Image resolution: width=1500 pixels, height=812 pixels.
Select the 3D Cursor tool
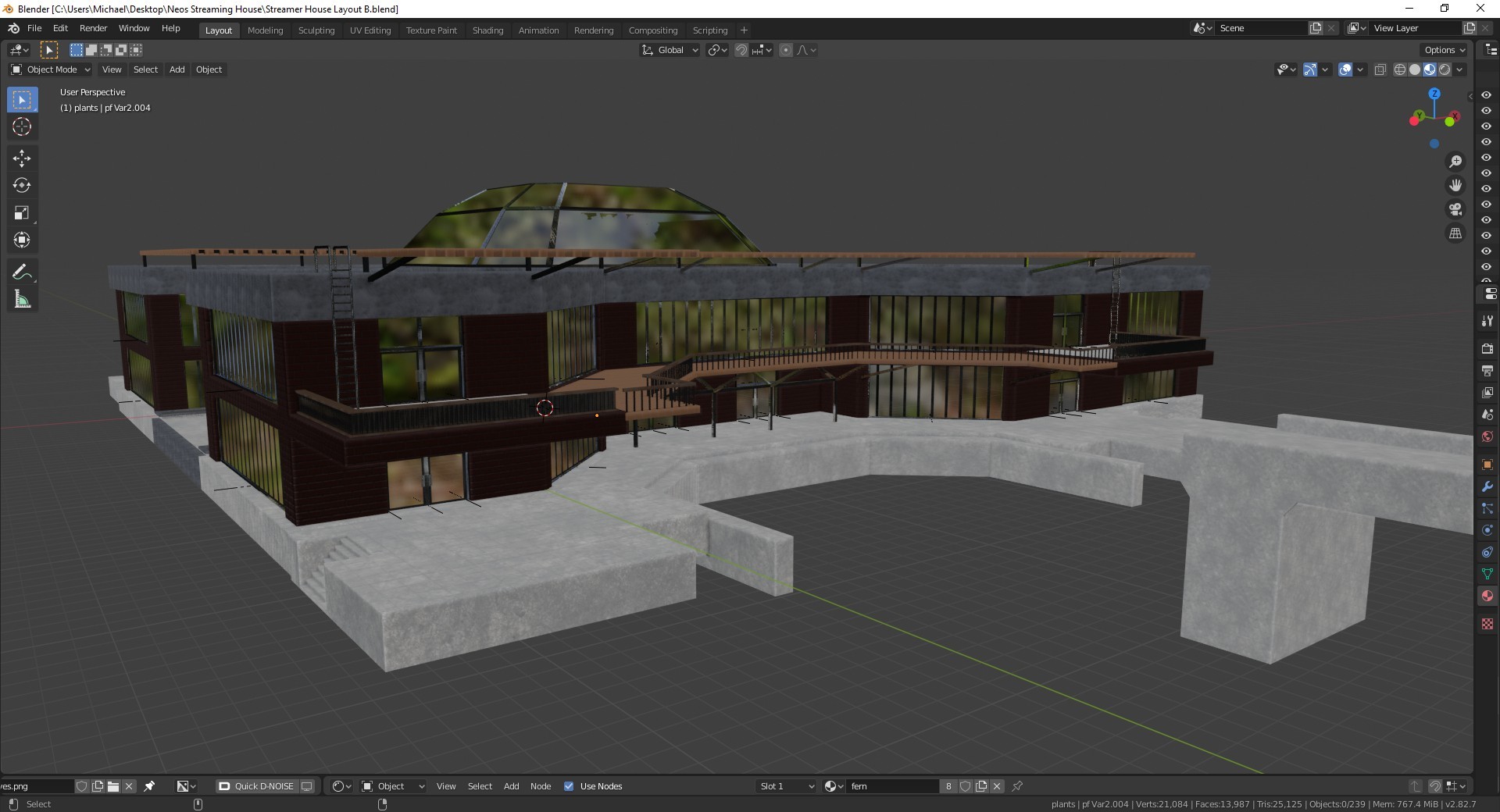tap(22, 127)
